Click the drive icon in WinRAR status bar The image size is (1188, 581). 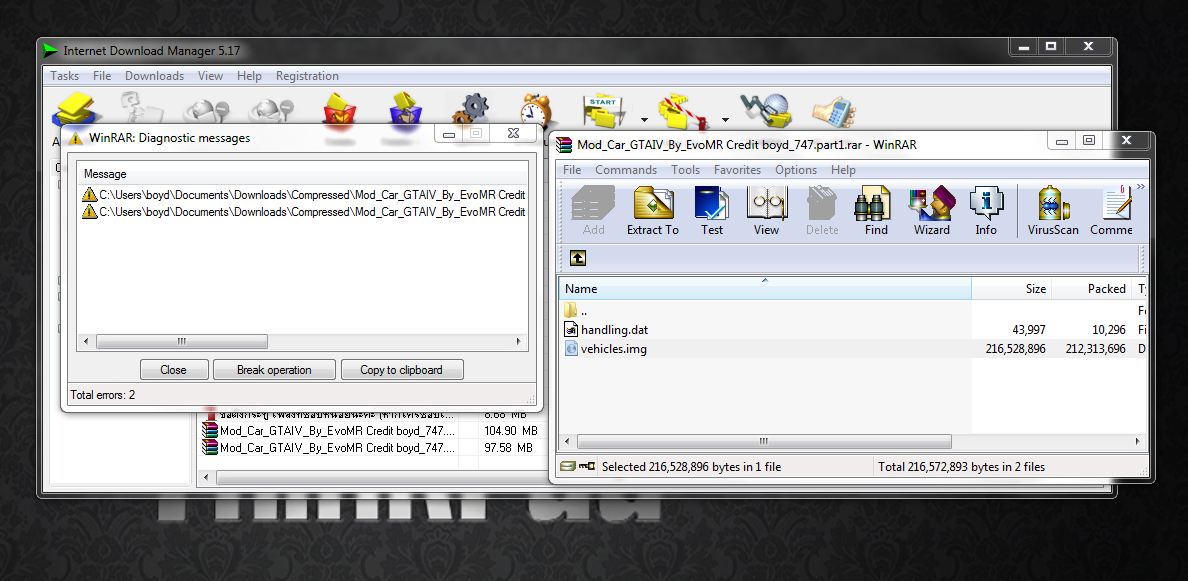tap(567, 467)
